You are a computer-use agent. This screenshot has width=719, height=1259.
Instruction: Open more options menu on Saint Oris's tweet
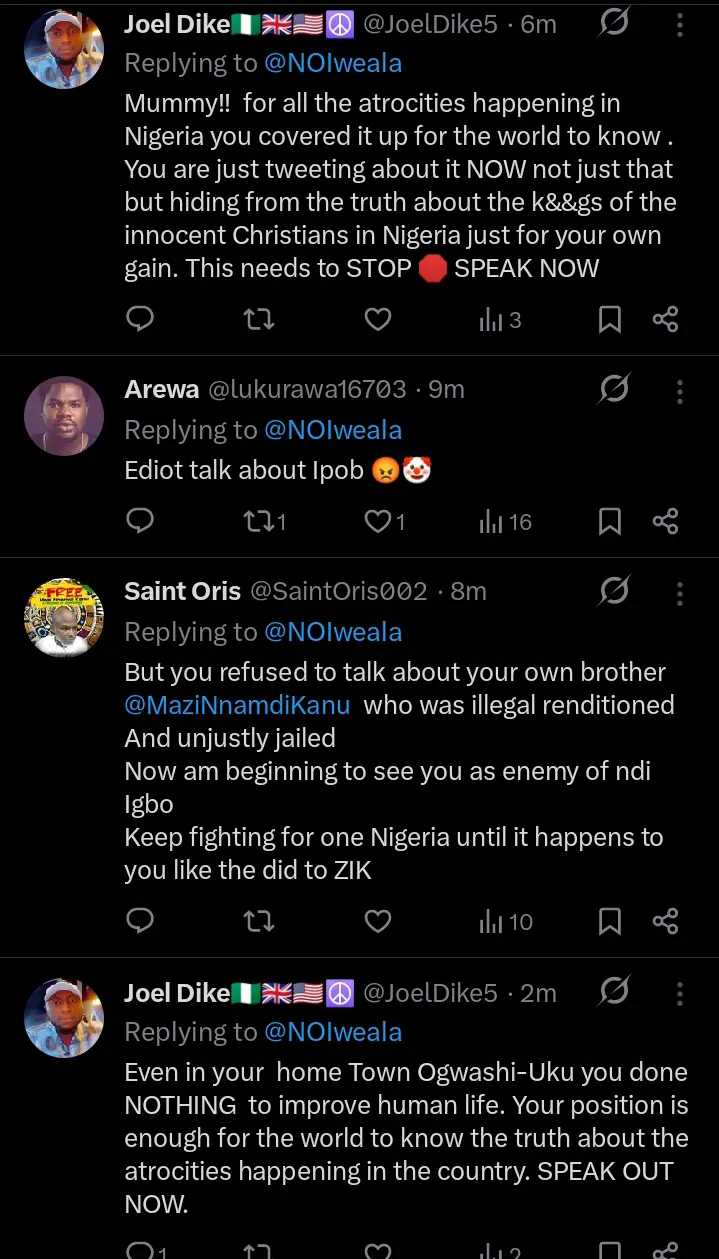click(x=680, y=593)
